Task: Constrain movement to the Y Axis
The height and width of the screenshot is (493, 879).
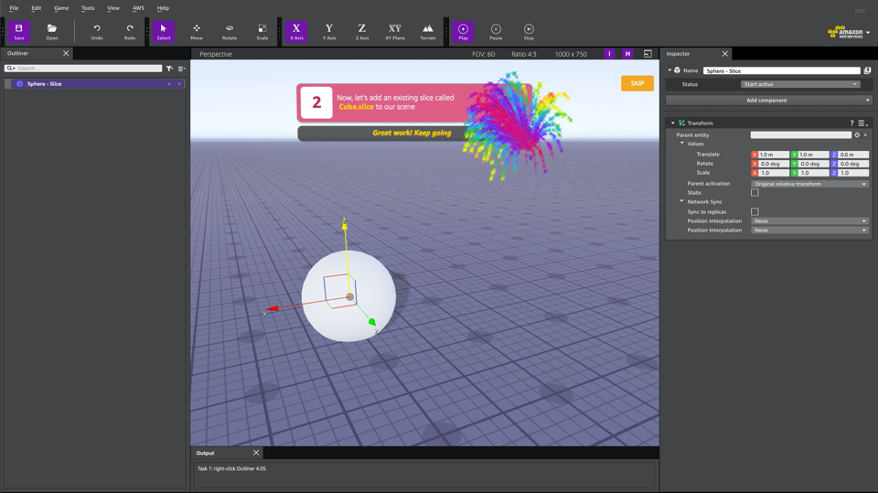Action: (329, 32)
